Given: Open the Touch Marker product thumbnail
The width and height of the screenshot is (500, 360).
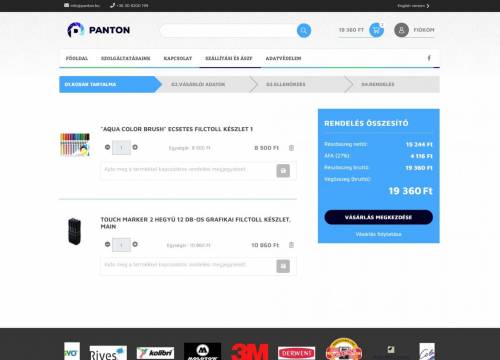Looking at the screenshot, I should tap(74, 231).
